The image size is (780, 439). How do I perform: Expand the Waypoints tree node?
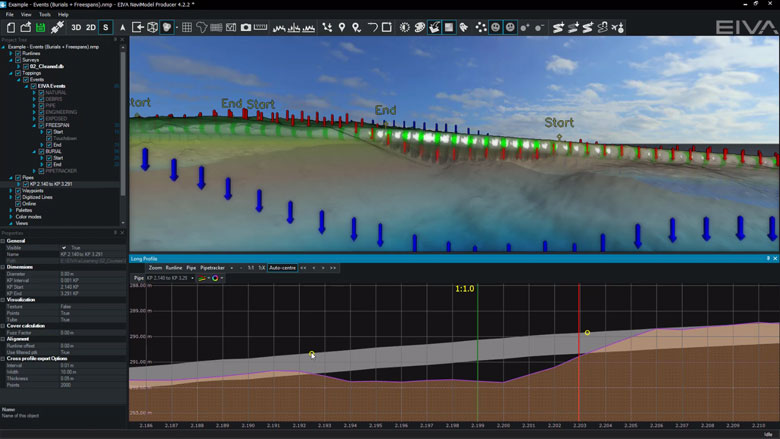click(x=11, y=191)
